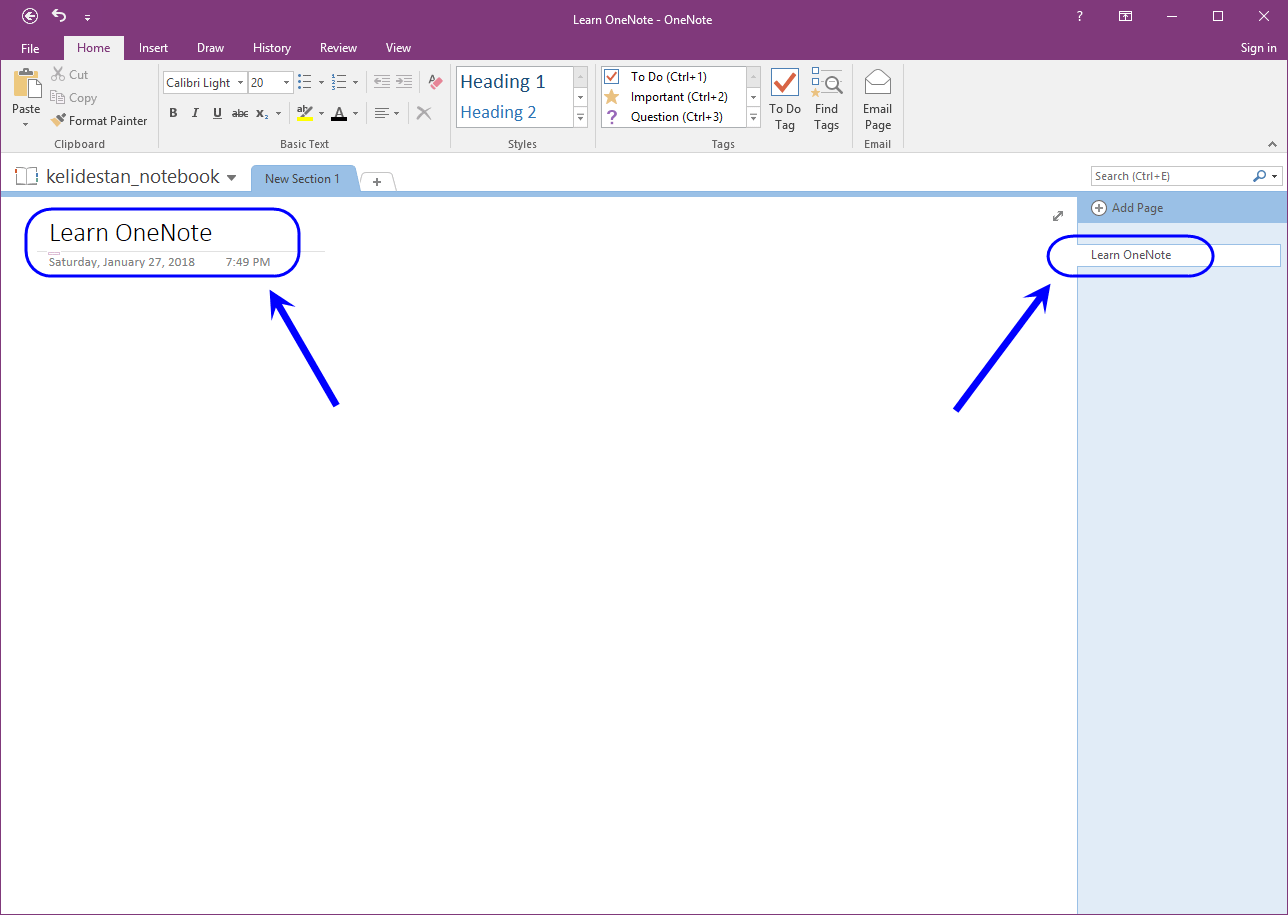Click the Undo icon

59,16
